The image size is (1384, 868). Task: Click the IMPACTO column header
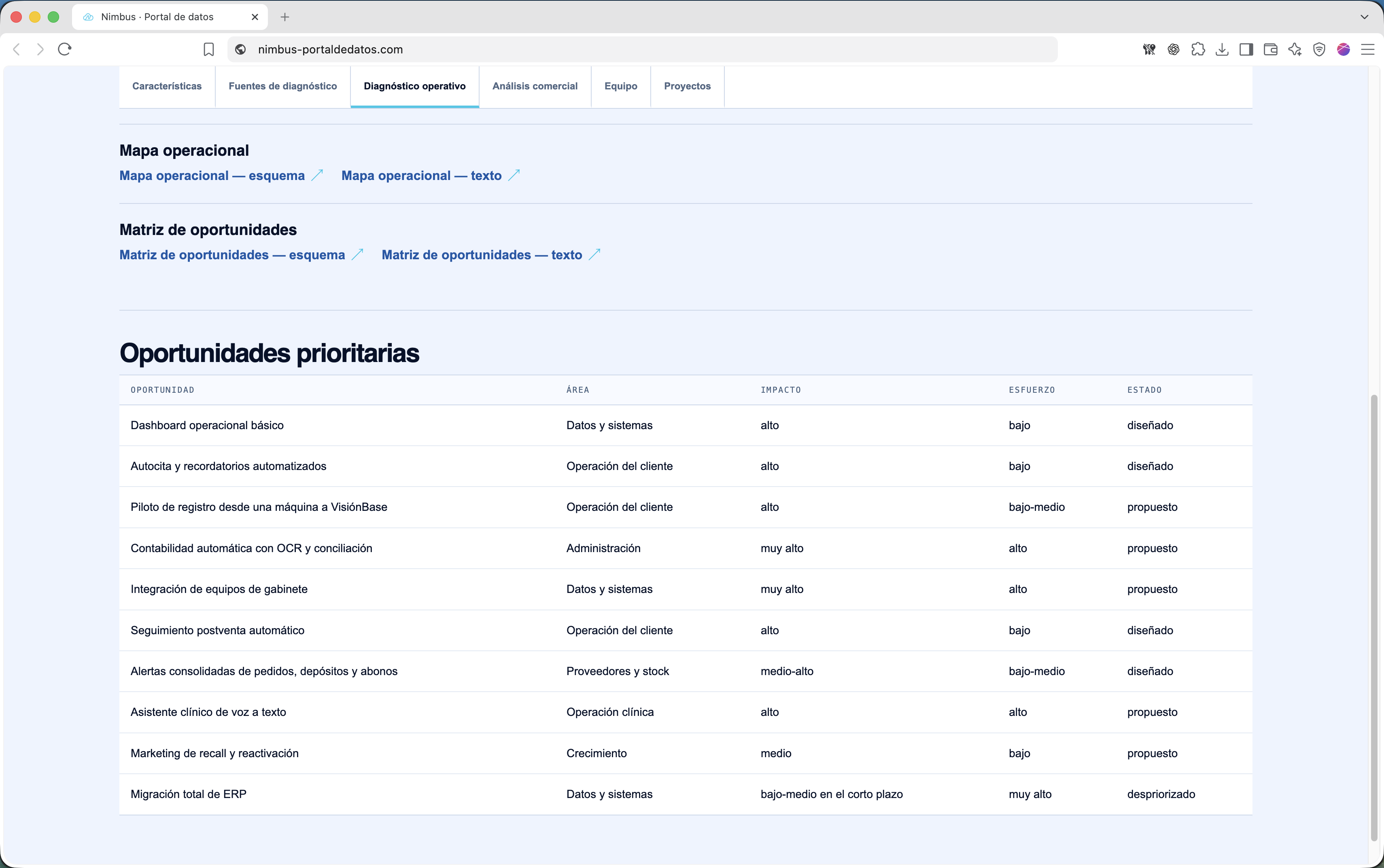(781, 390)
